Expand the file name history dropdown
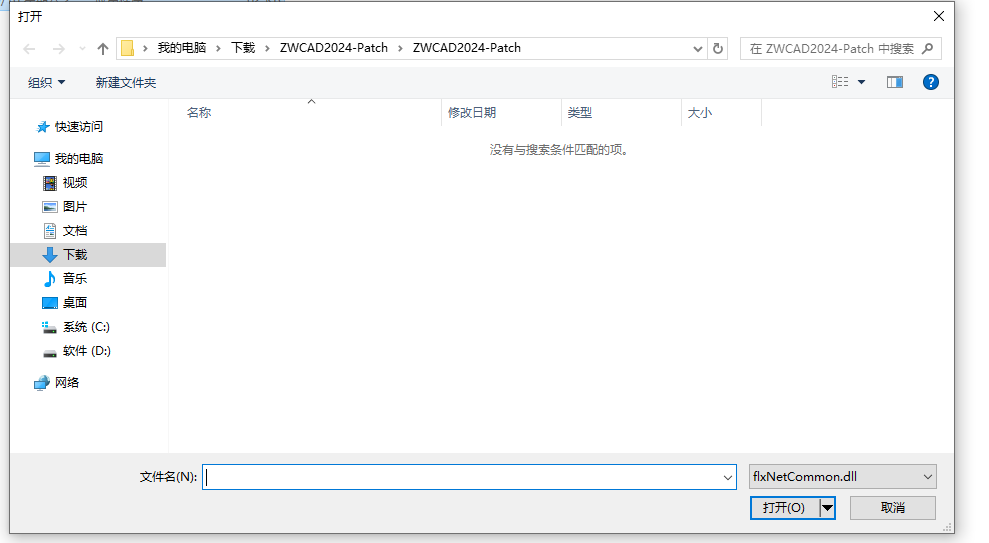This screenshot has width=989, height=543. coord(727,478)
